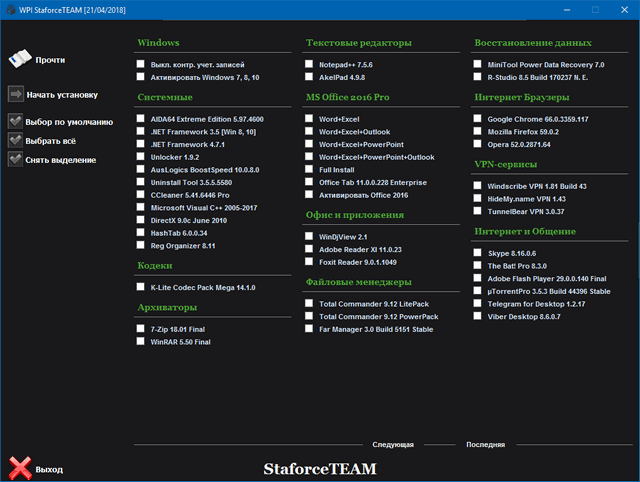The height and width of the screenshot is (482, 640).
Task: Click the Выбор по умолчанию icon
Action: [16, 122]
